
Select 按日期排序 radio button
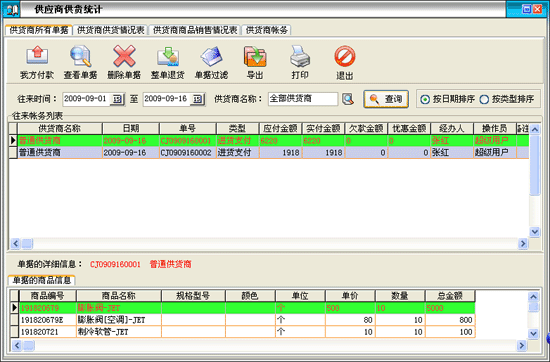pyautogui.click(x=425, y=100)
